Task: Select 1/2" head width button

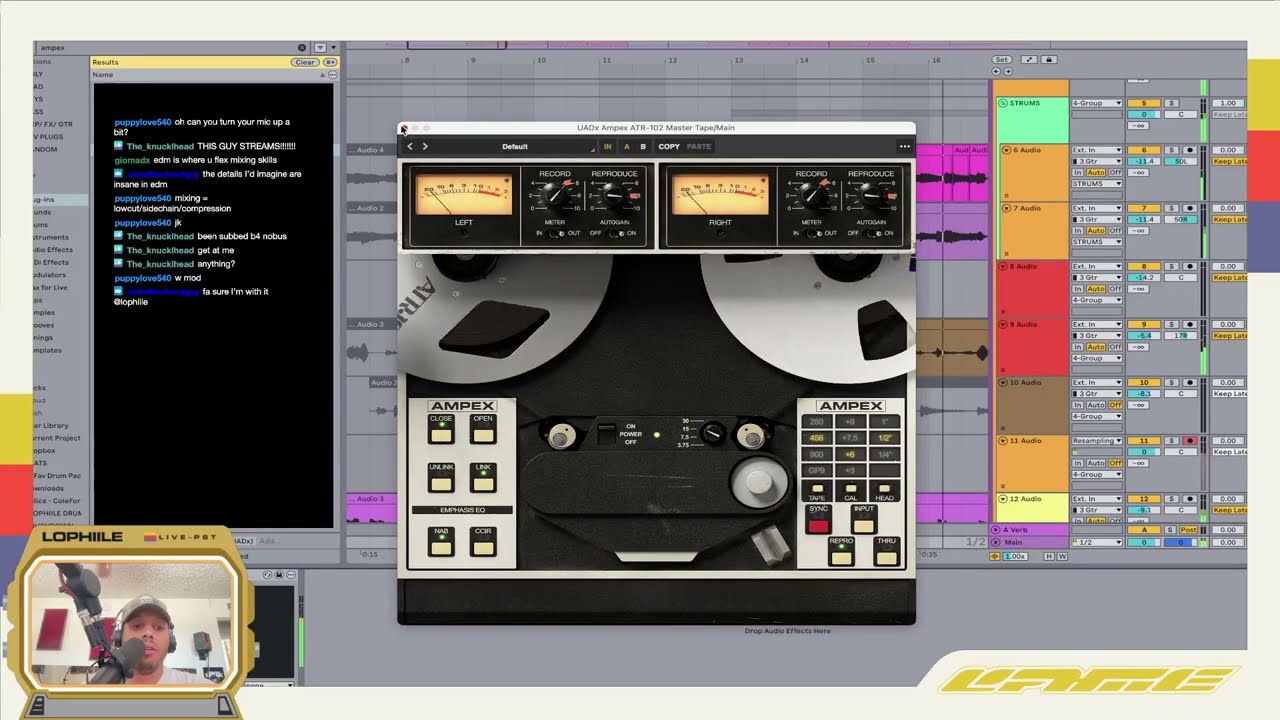Action: click(x=884, y=438)
